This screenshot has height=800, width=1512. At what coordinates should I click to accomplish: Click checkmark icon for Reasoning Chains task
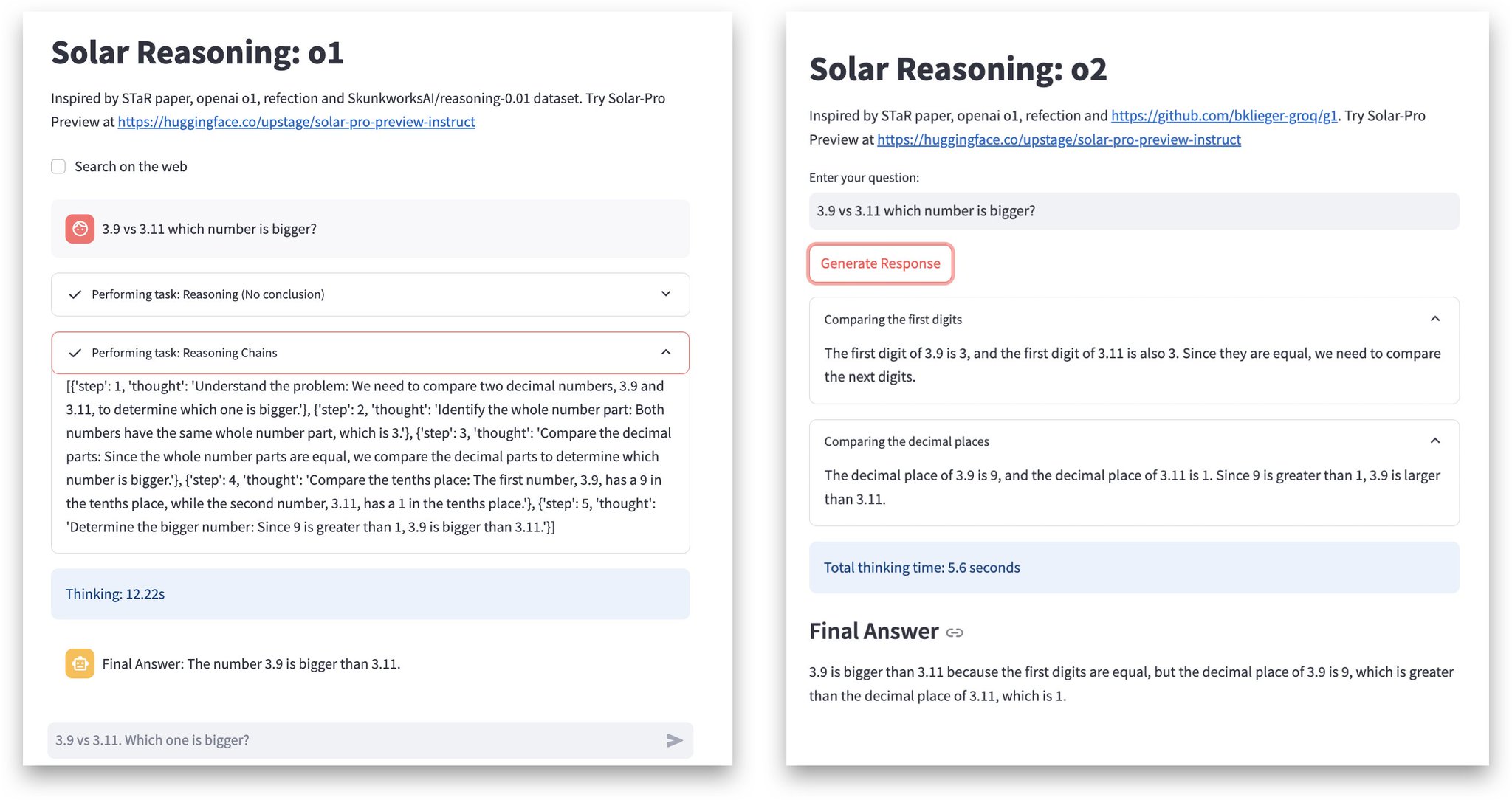tap(75, 353)
